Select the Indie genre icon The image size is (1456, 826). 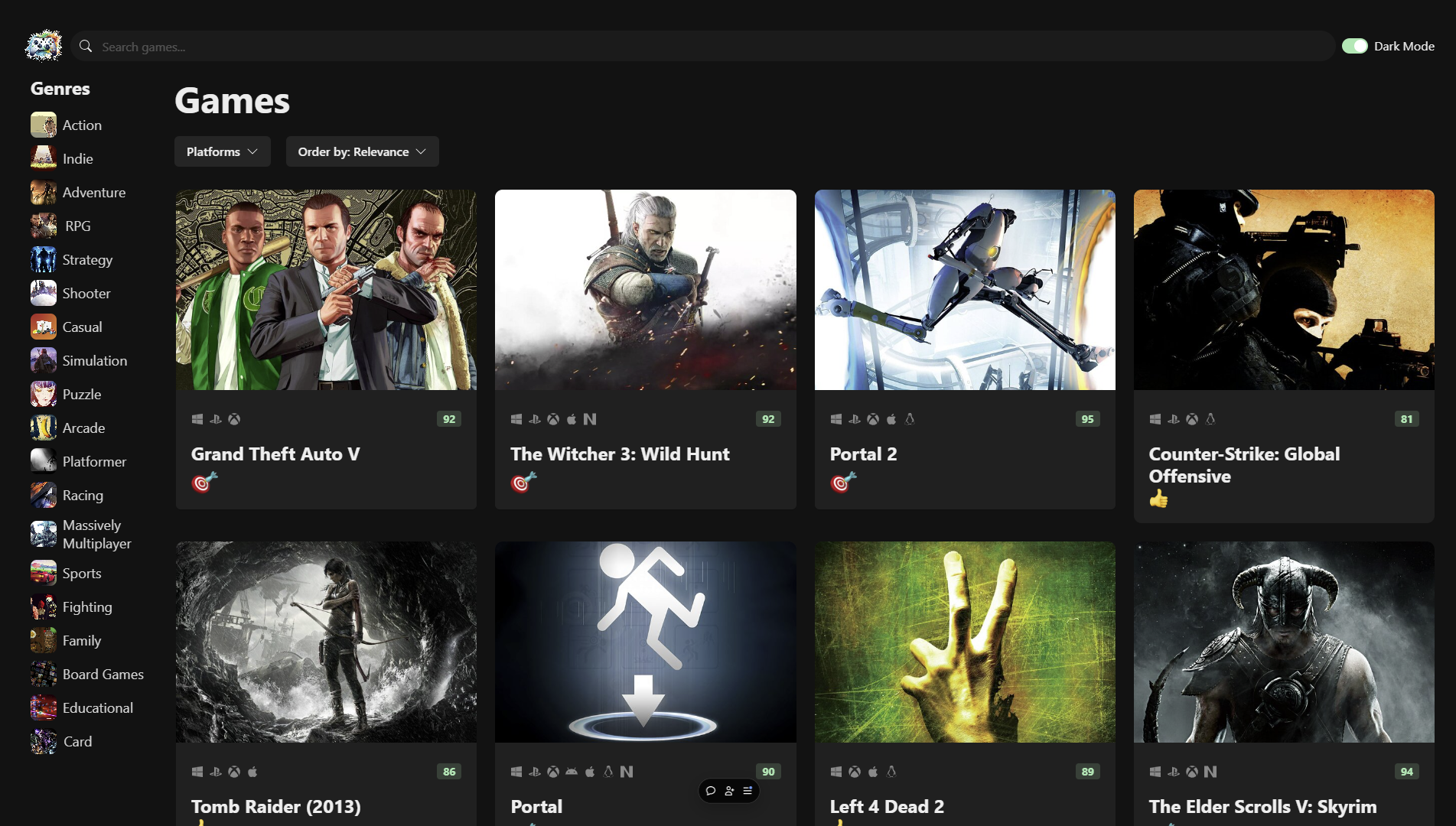[x=44, y=158]
